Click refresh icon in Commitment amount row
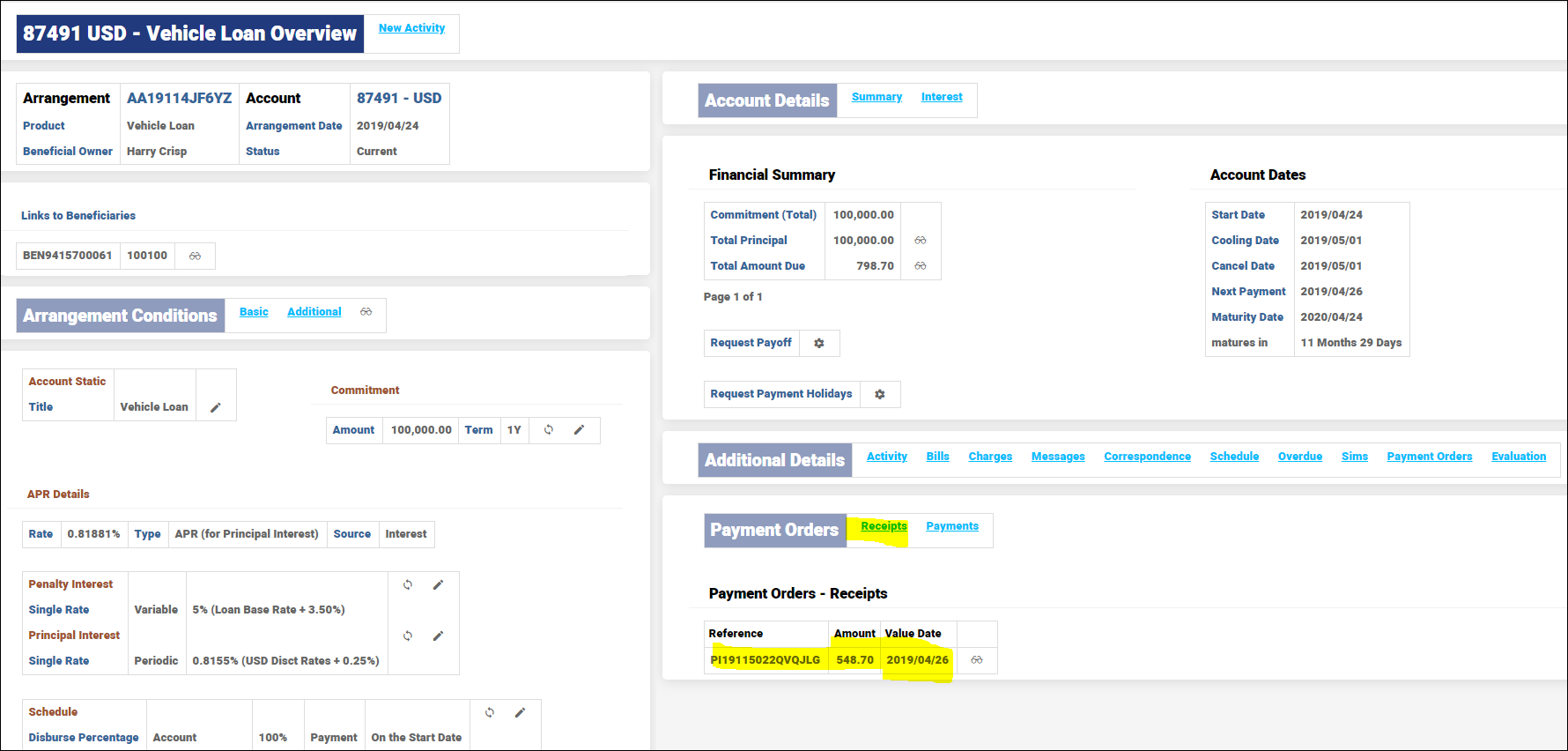This screenshot has height=751, width=1568. point(548,430)
